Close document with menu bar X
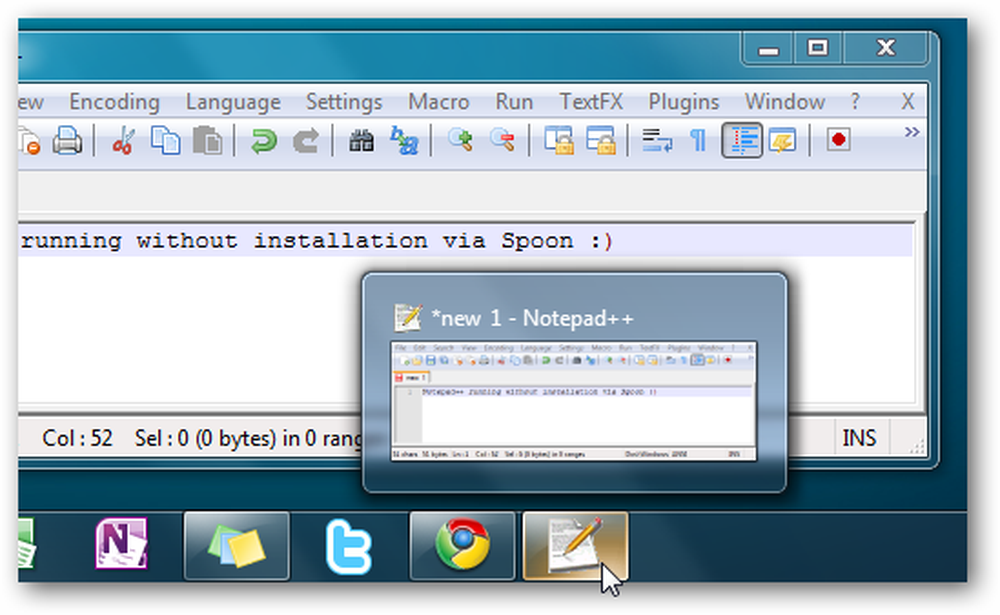This screenshot has width=1000, height=615. click(908, 102)
